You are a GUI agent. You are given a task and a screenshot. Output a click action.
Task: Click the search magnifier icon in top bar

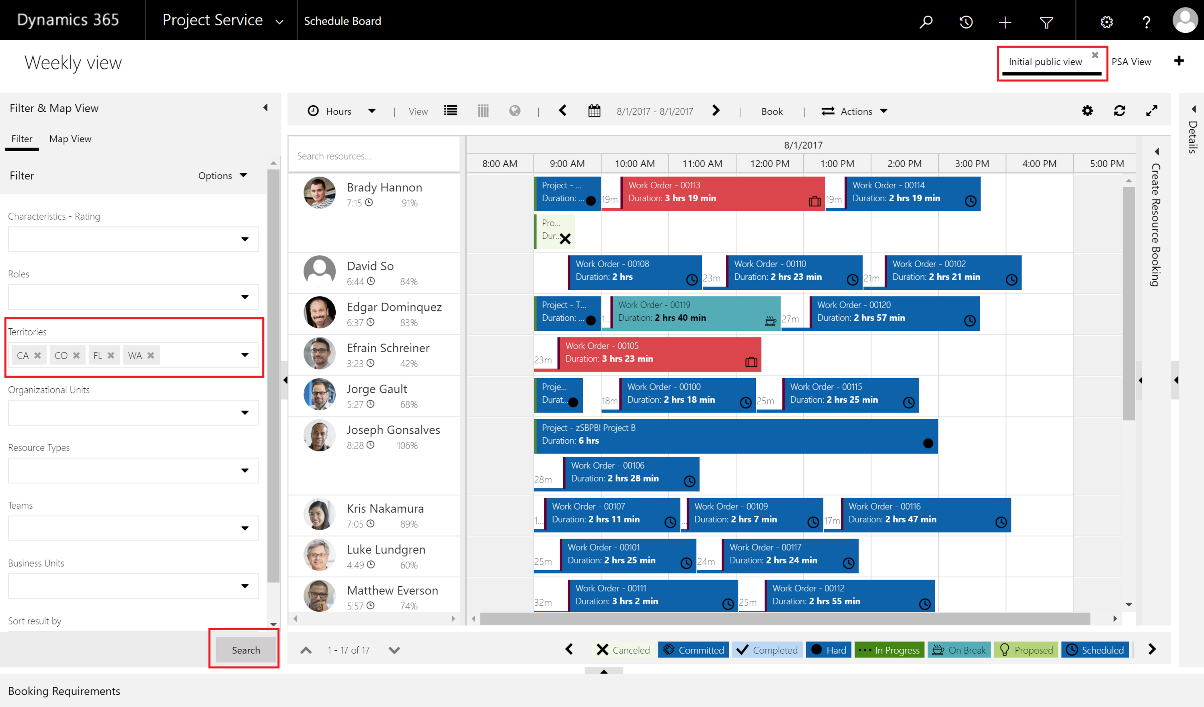tap(926, 21)
